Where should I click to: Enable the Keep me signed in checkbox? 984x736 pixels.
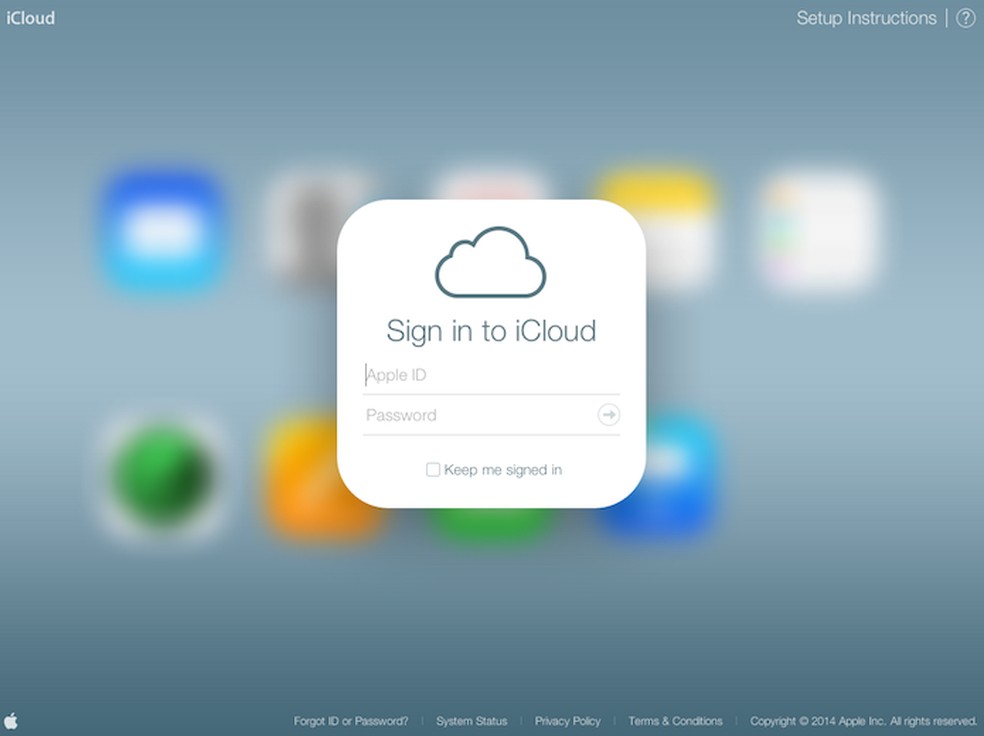pos(433,469)
